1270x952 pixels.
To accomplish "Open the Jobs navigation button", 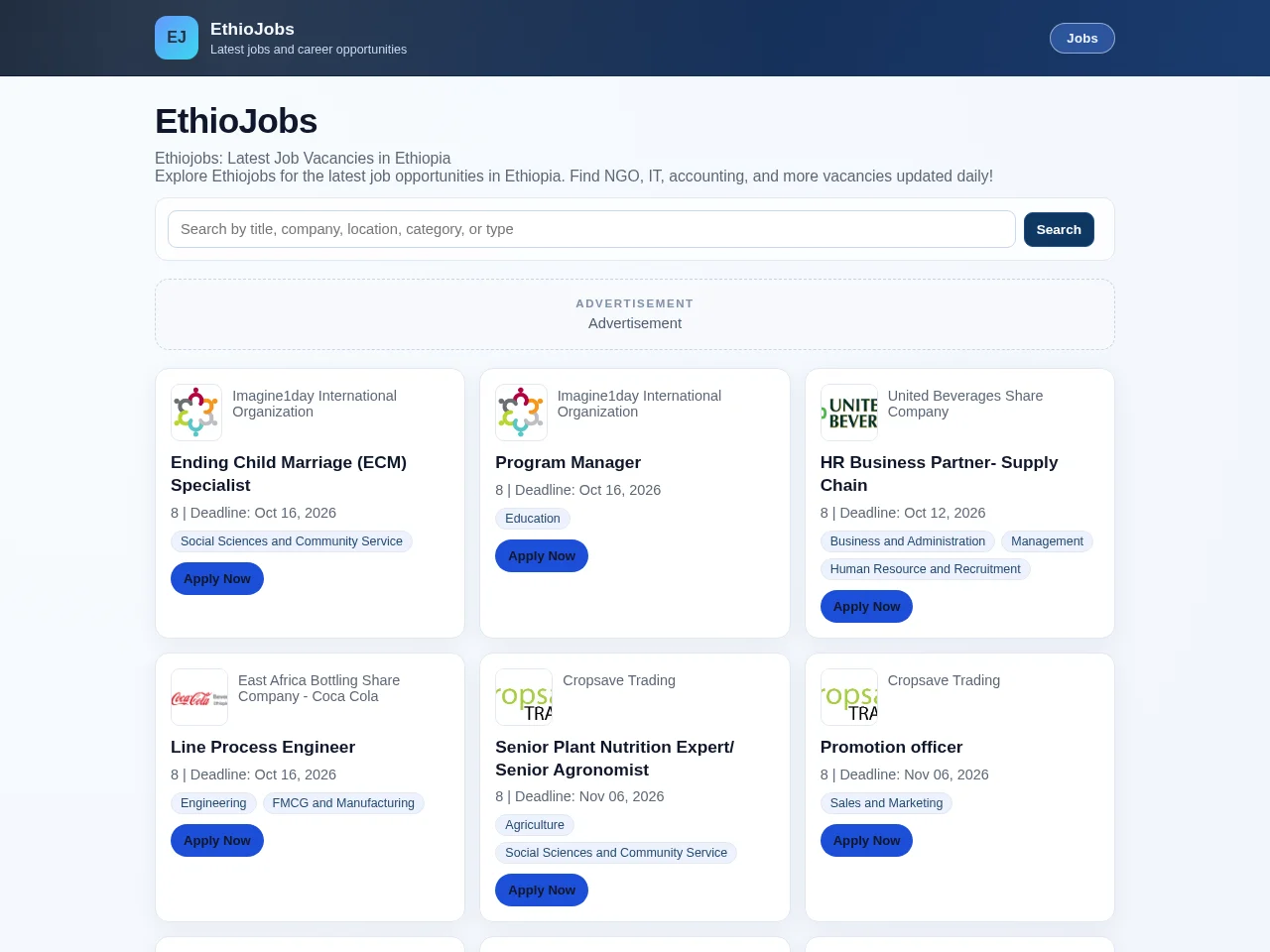I will tap(1082, 38).
